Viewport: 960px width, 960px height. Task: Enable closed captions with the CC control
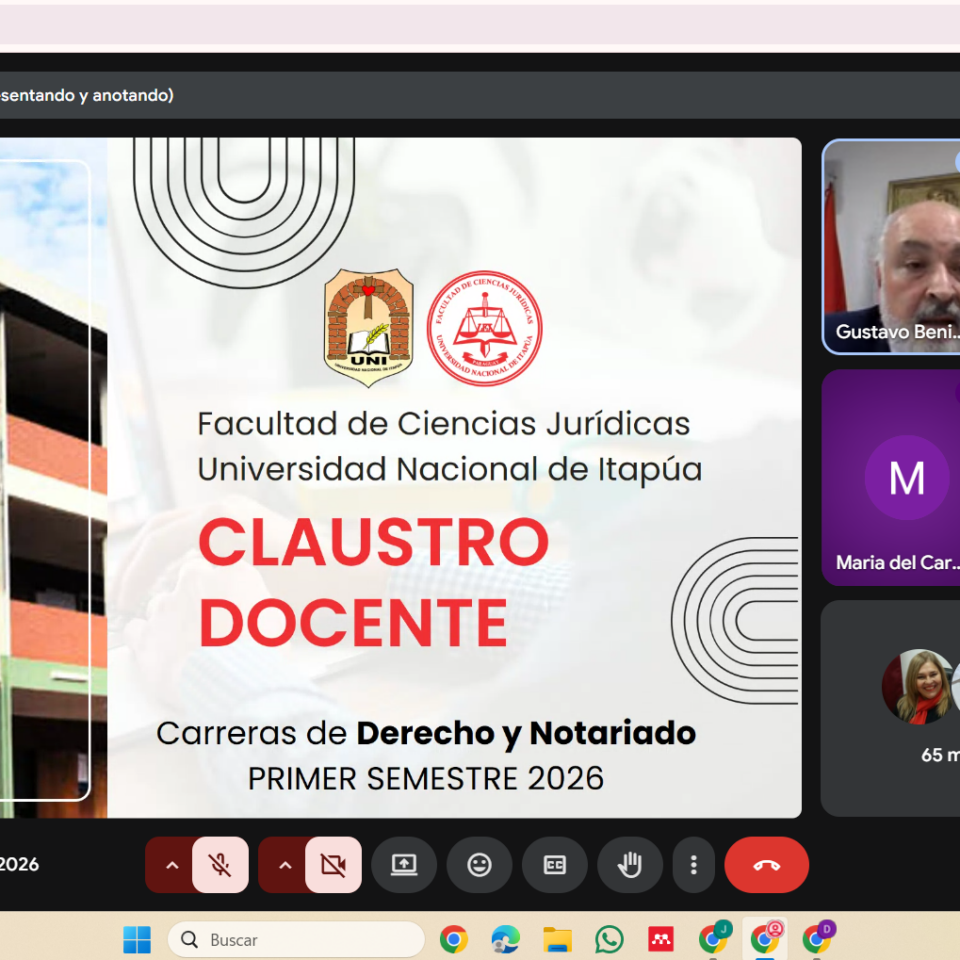tap(555, 864)
